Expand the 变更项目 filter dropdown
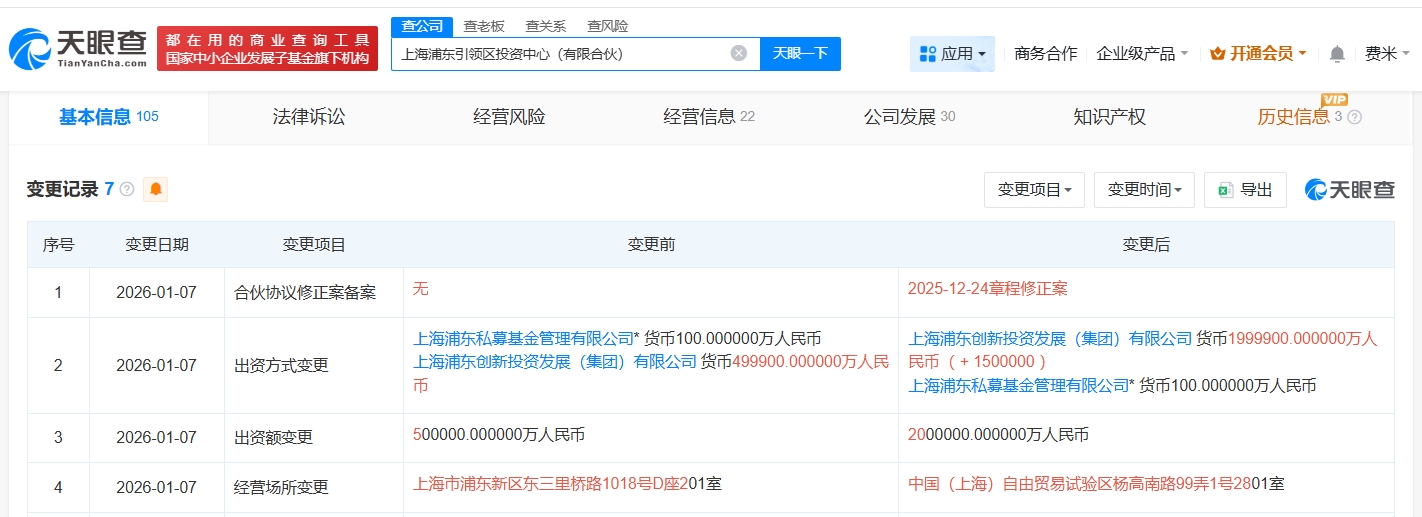The width and height of the screenshot is (1422, 517). pos(1034,189)
